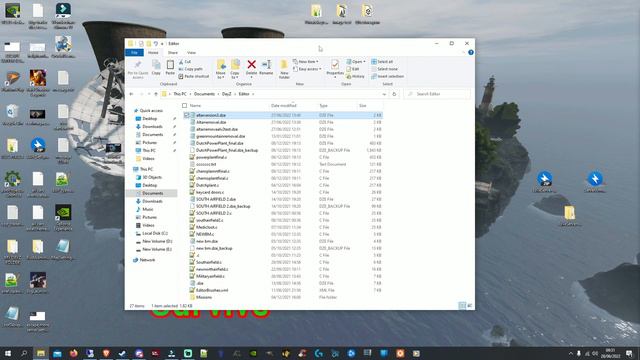Click Select all in the ribbon
The width and height of the screenshot is (640, 360).
(382, 62)
